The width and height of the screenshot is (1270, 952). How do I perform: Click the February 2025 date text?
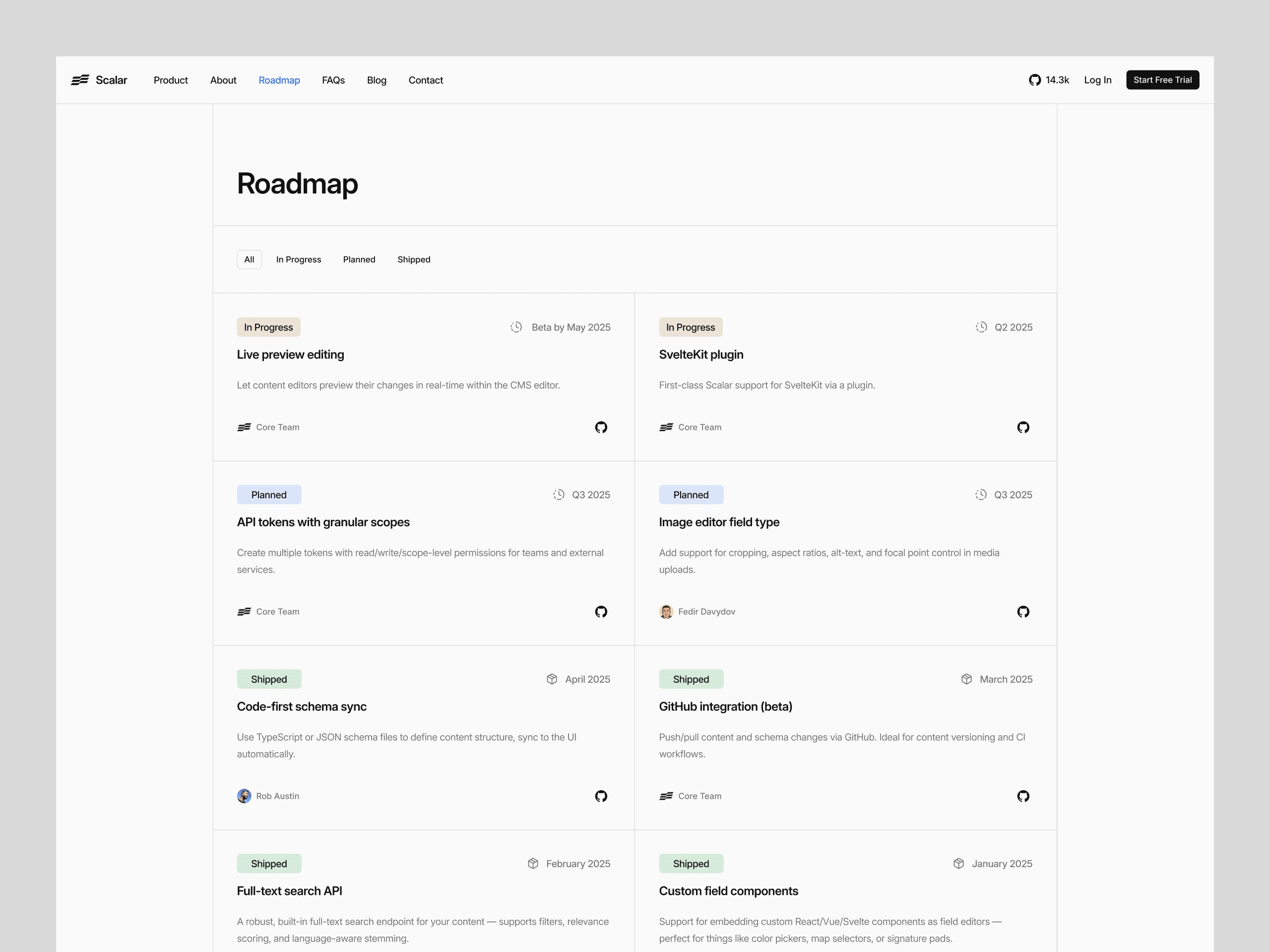coord(577,864)
